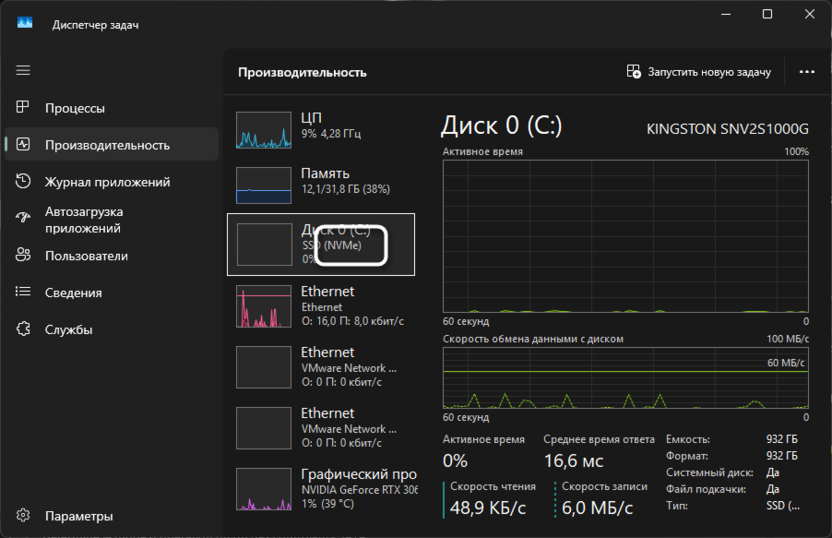Click Запустить новую задачу button
832x538 pixels.
point(698,72)
